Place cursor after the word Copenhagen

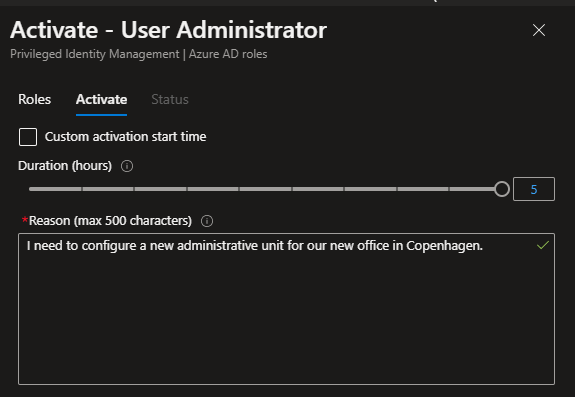coord(479,246)
